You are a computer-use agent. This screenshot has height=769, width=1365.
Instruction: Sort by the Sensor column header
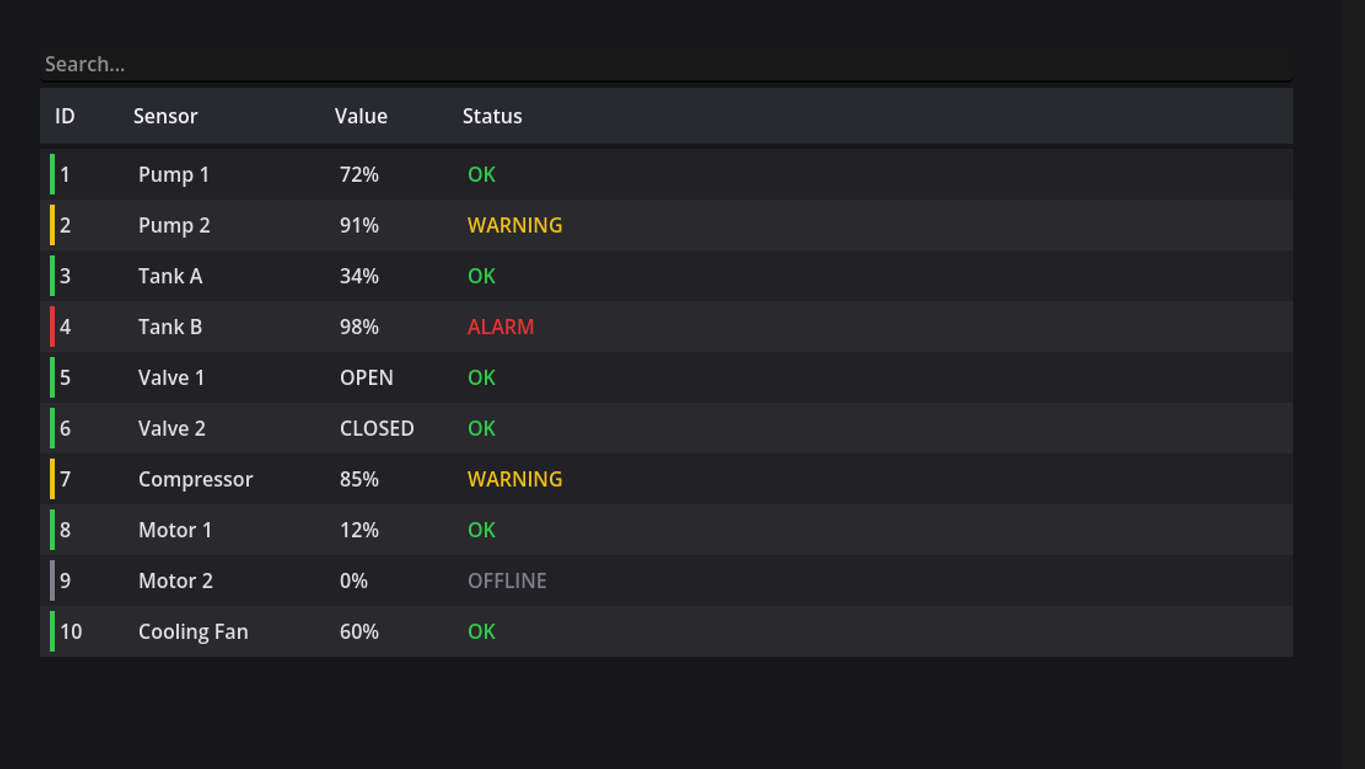point(166,116)
